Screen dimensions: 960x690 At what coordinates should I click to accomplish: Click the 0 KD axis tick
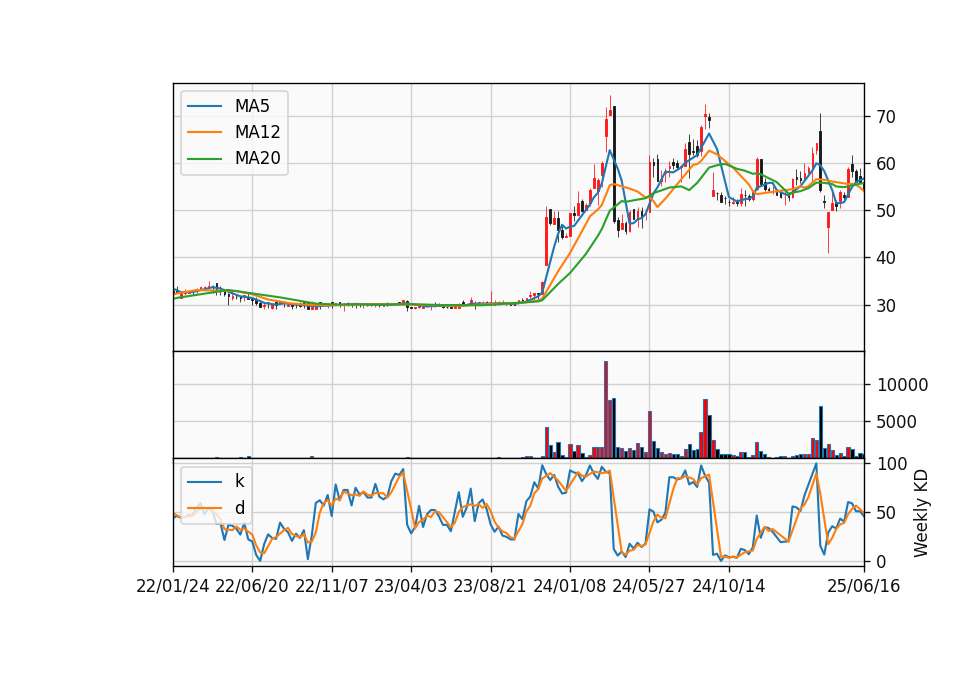882,561
